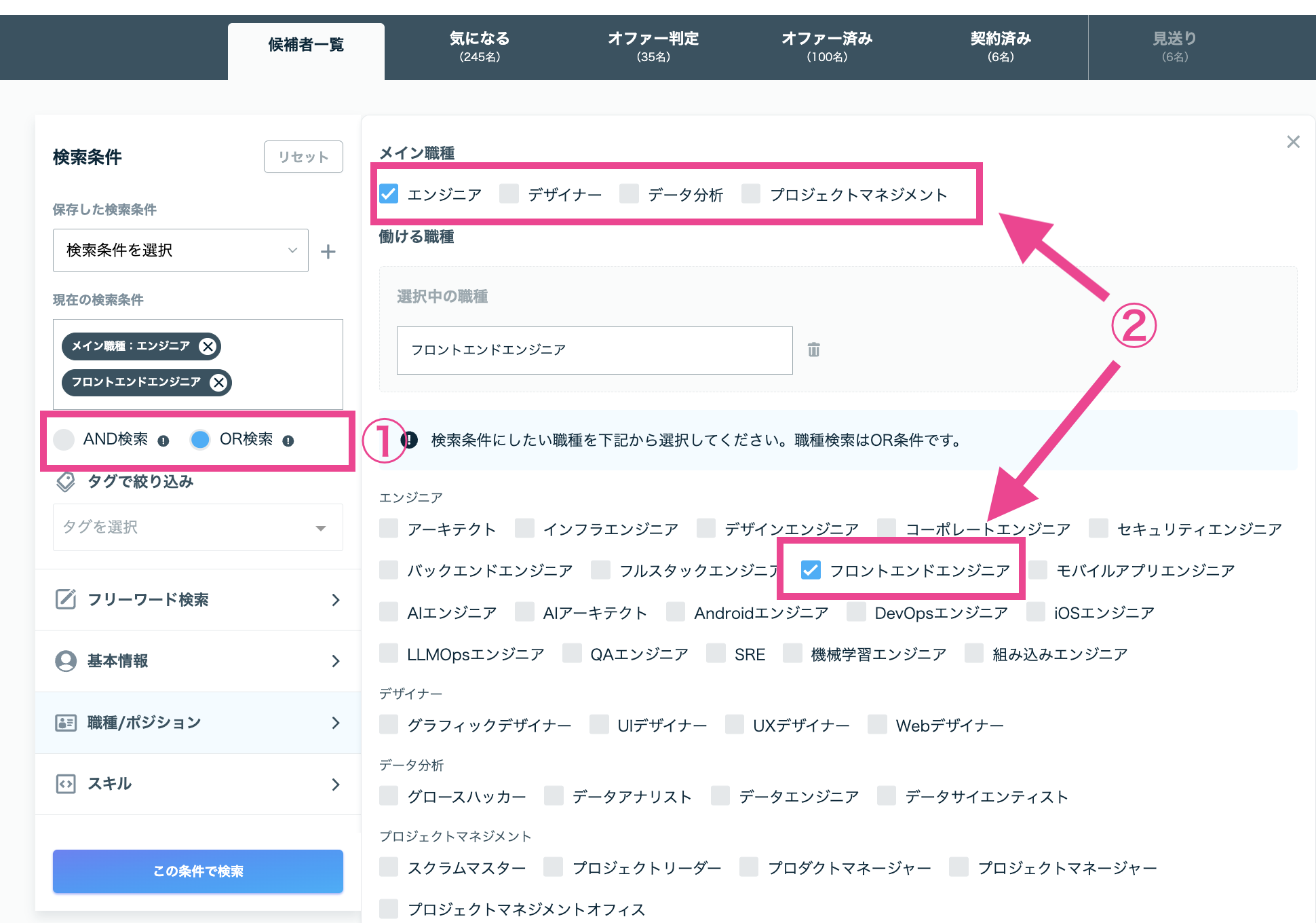Image resolution: width=1316 pixels, height=923 pixels.
Task: Open the タグを選択 tag dropdown
Action: (x=198, y=527)
